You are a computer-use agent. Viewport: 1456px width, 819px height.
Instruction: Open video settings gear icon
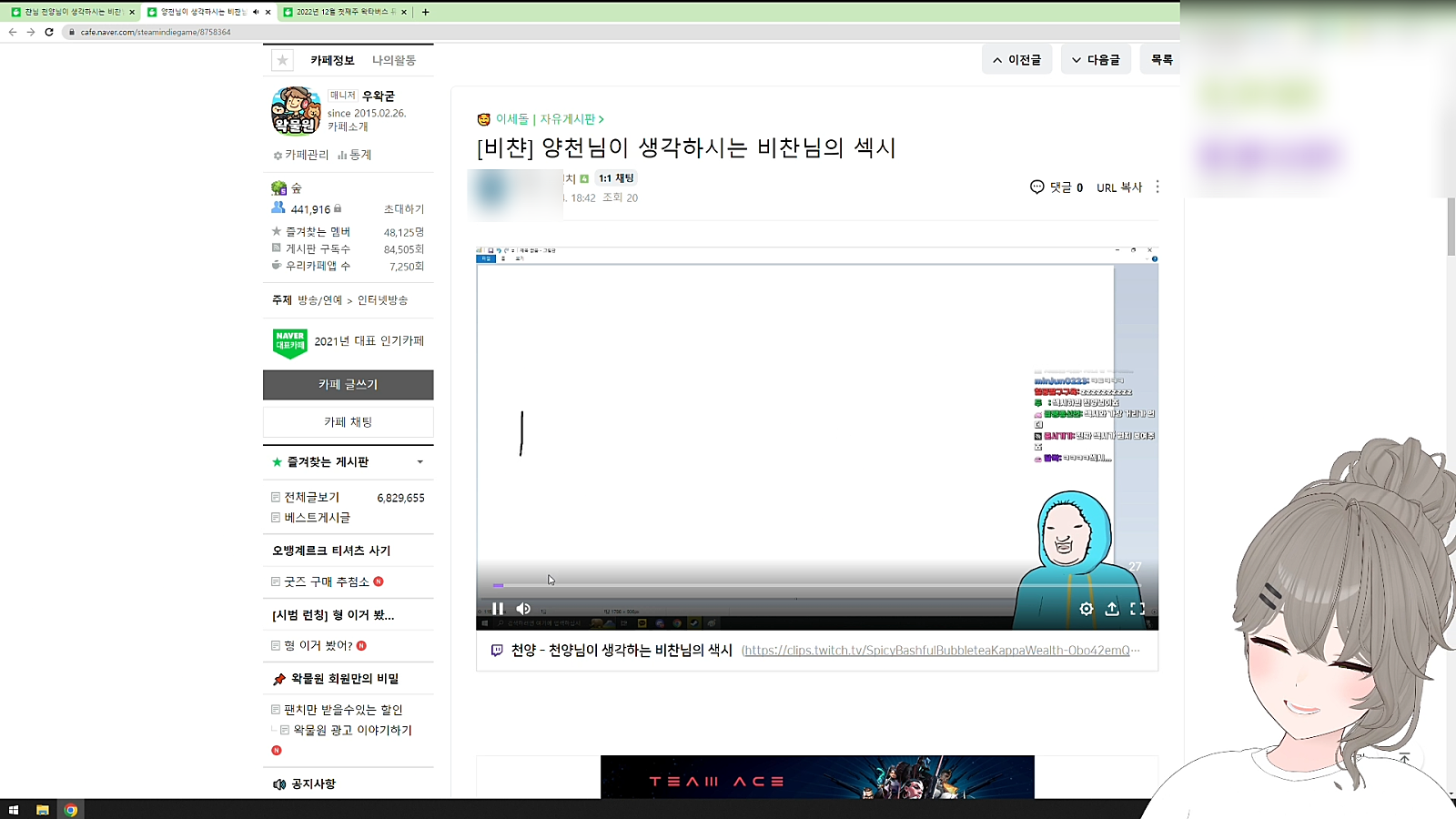pyautogui.click(x=1086, y=609)
